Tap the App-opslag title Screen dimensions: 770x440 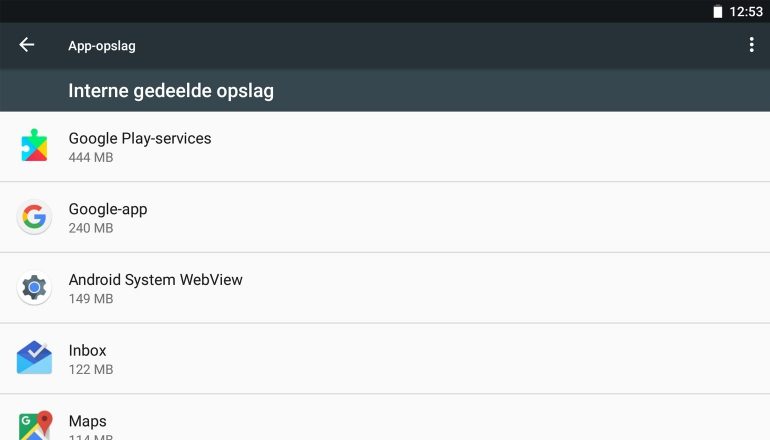(x=102, y=46)
